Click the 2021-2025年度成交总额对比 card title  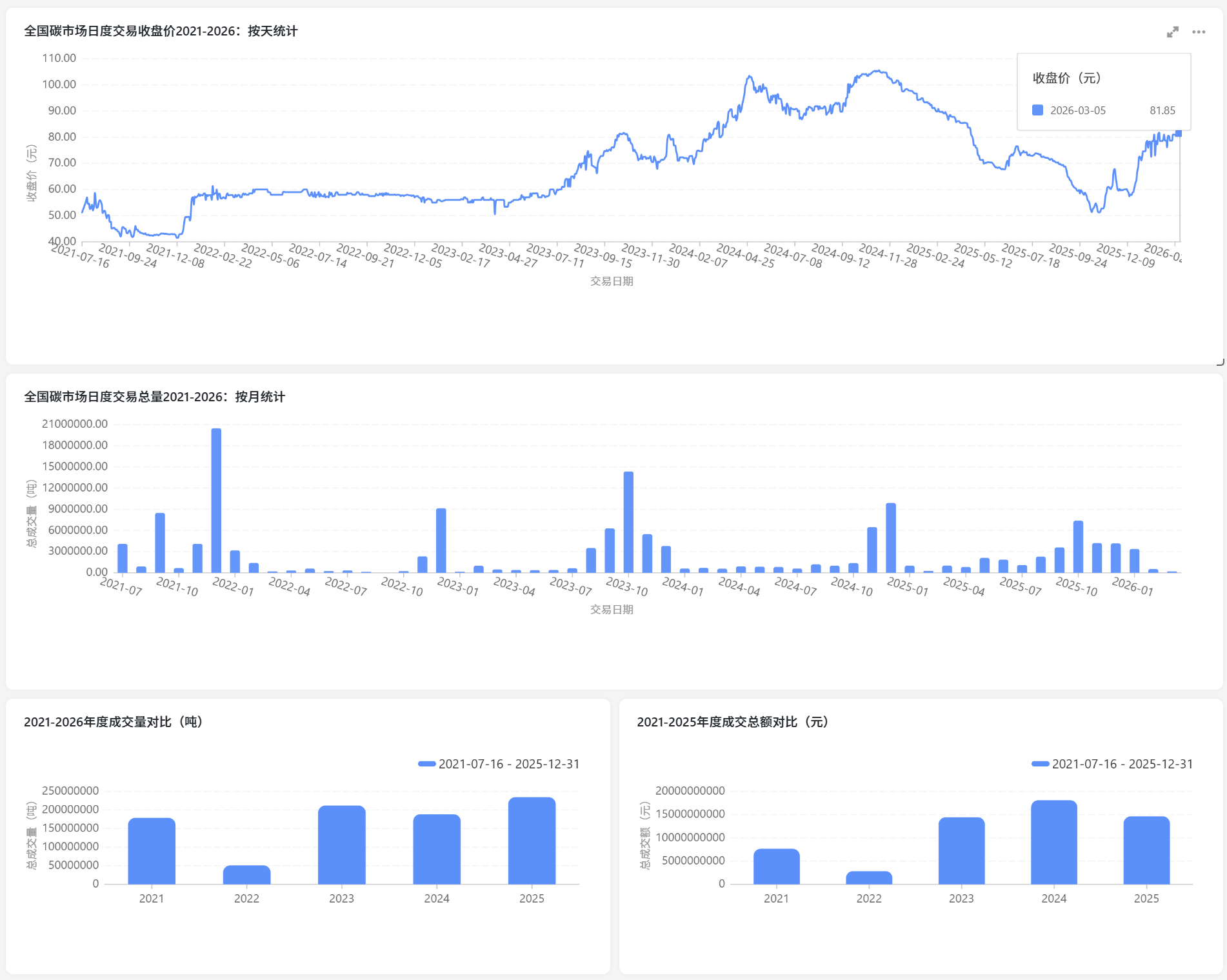point(732,722)
